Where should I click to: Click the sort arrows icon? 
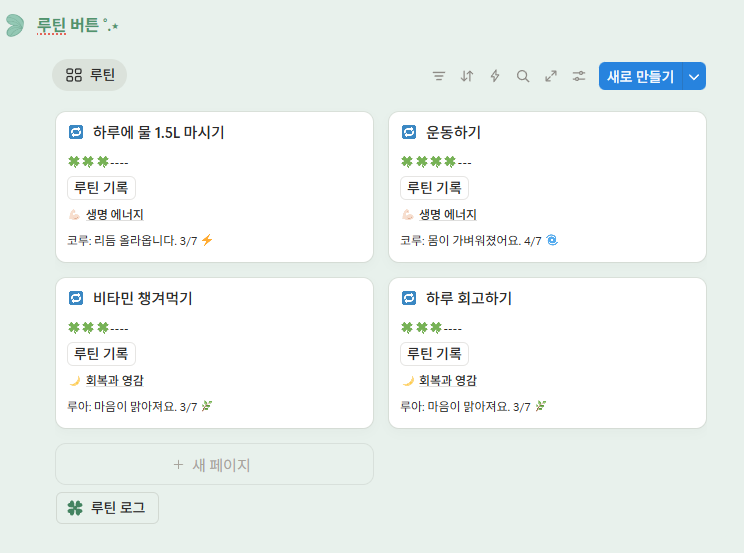(467, 76)
